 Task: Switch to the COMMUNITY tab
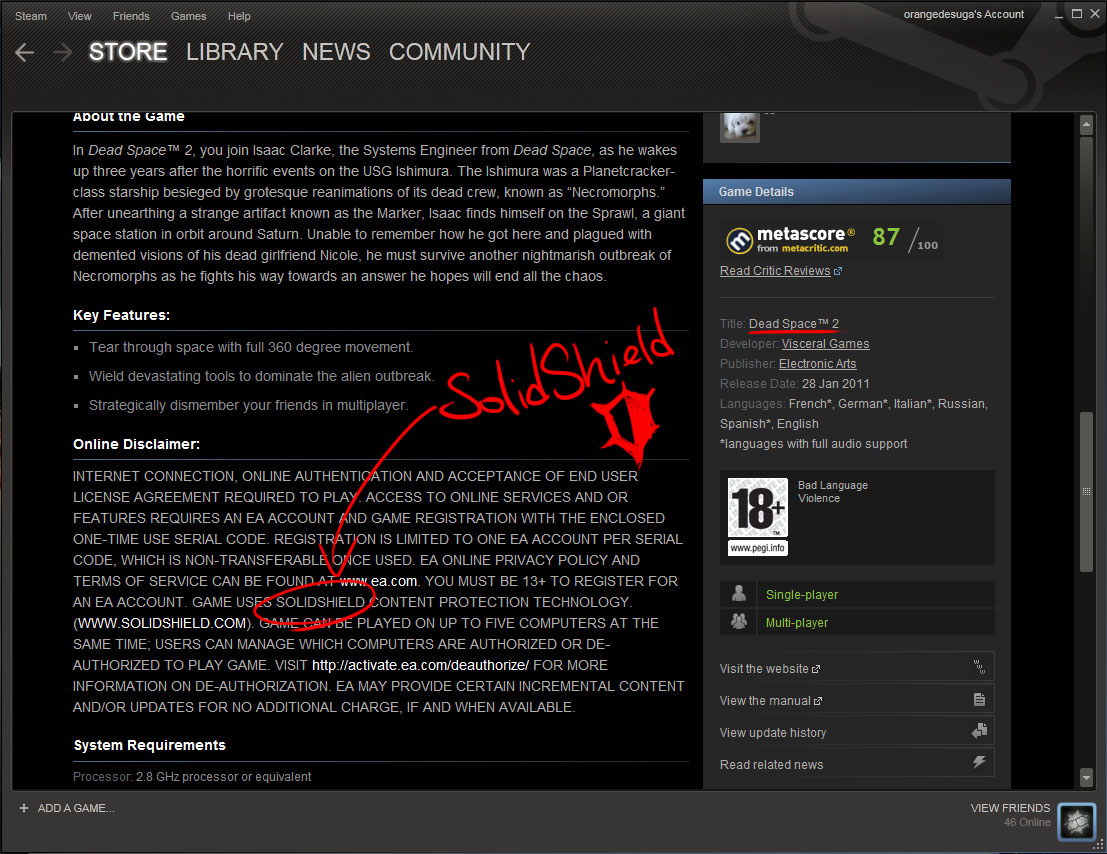coord(459,52)
